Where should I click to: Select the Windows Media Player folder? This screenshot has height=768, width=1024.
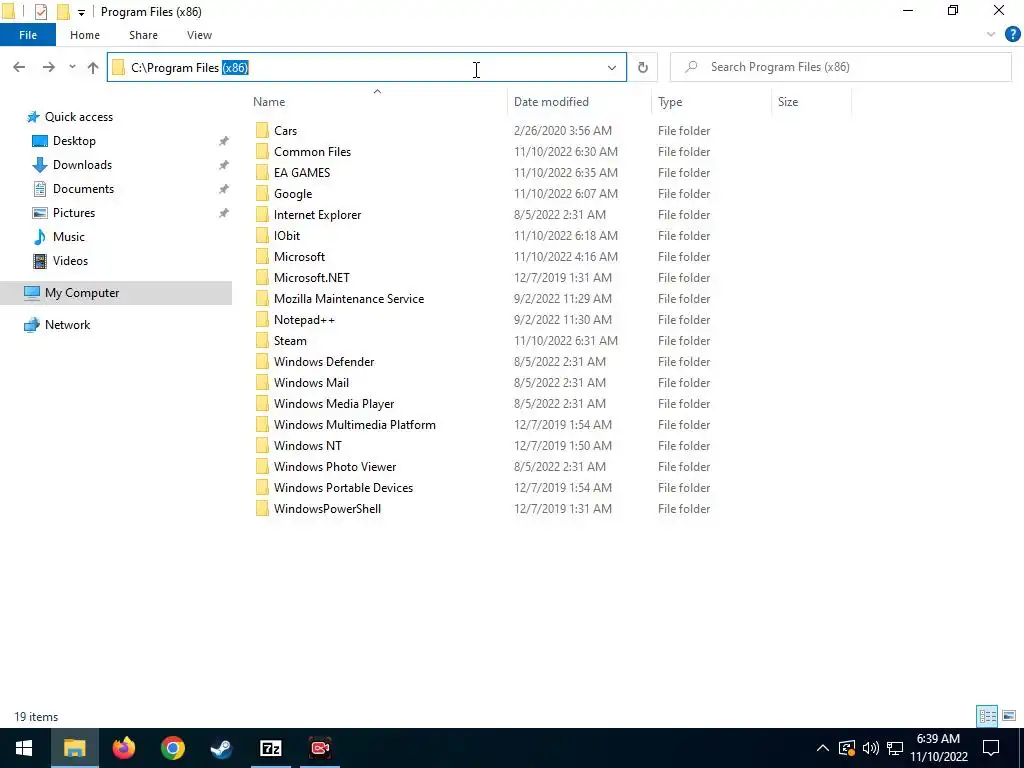[334, 404]
